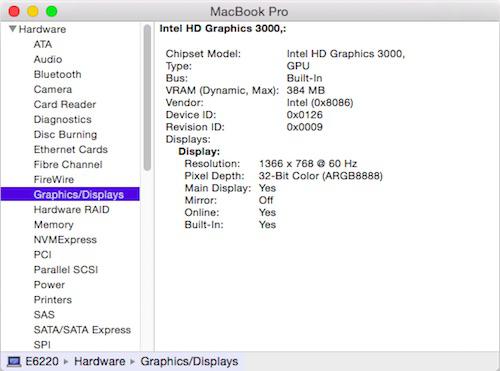Click the 'Online:' label

pos(202,212)
